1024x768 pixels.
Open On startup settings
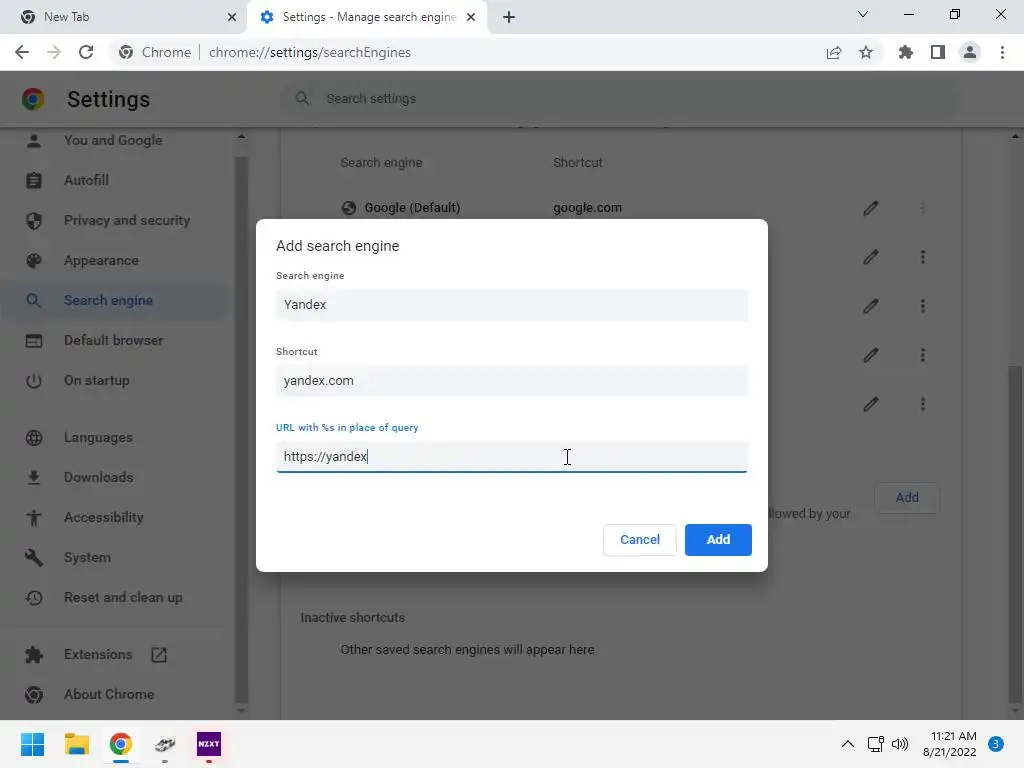[x=112, y=381]
